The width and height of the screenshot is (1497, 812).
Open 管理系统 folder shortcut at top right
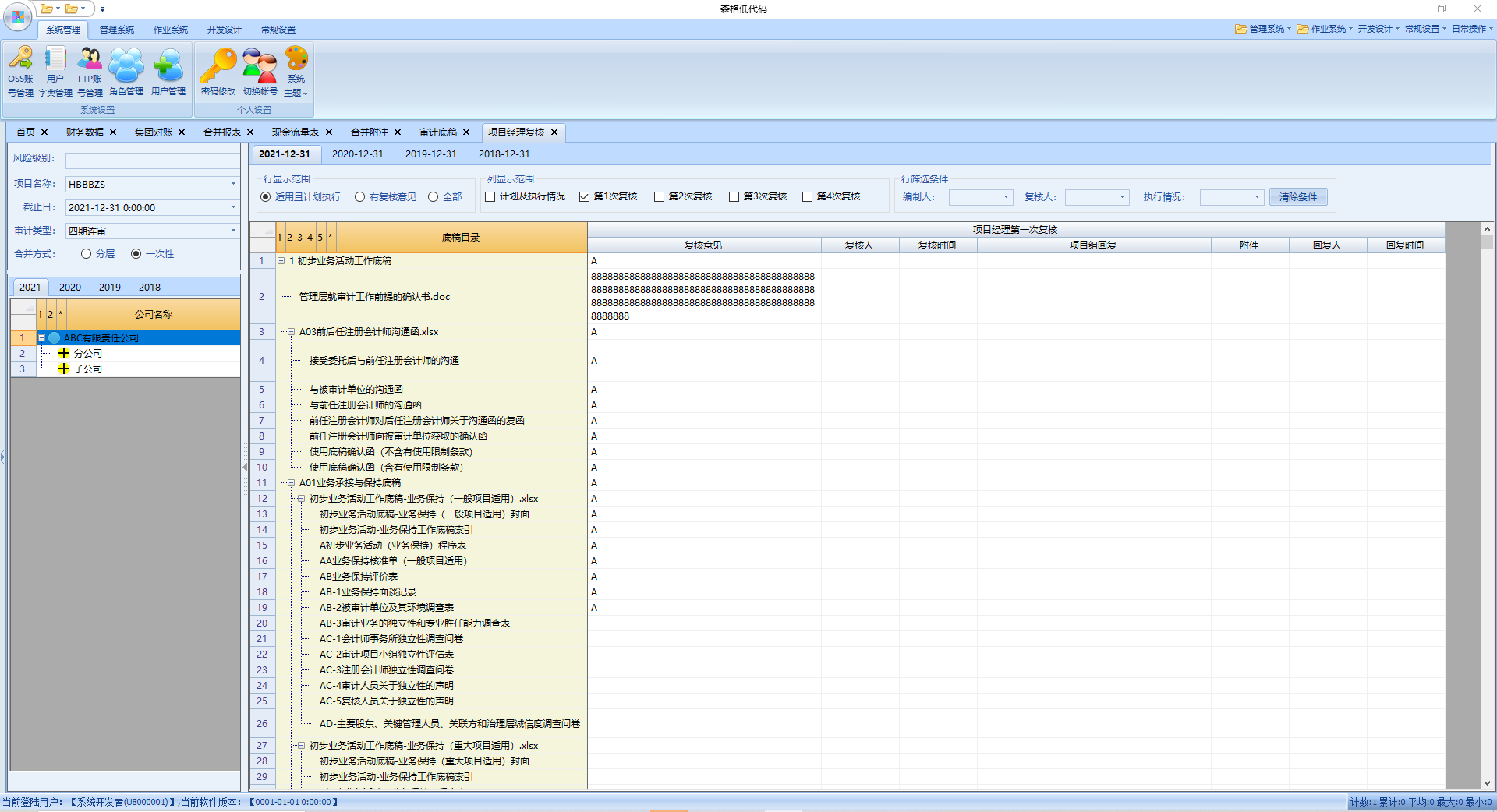click(x=1262, y=29)
